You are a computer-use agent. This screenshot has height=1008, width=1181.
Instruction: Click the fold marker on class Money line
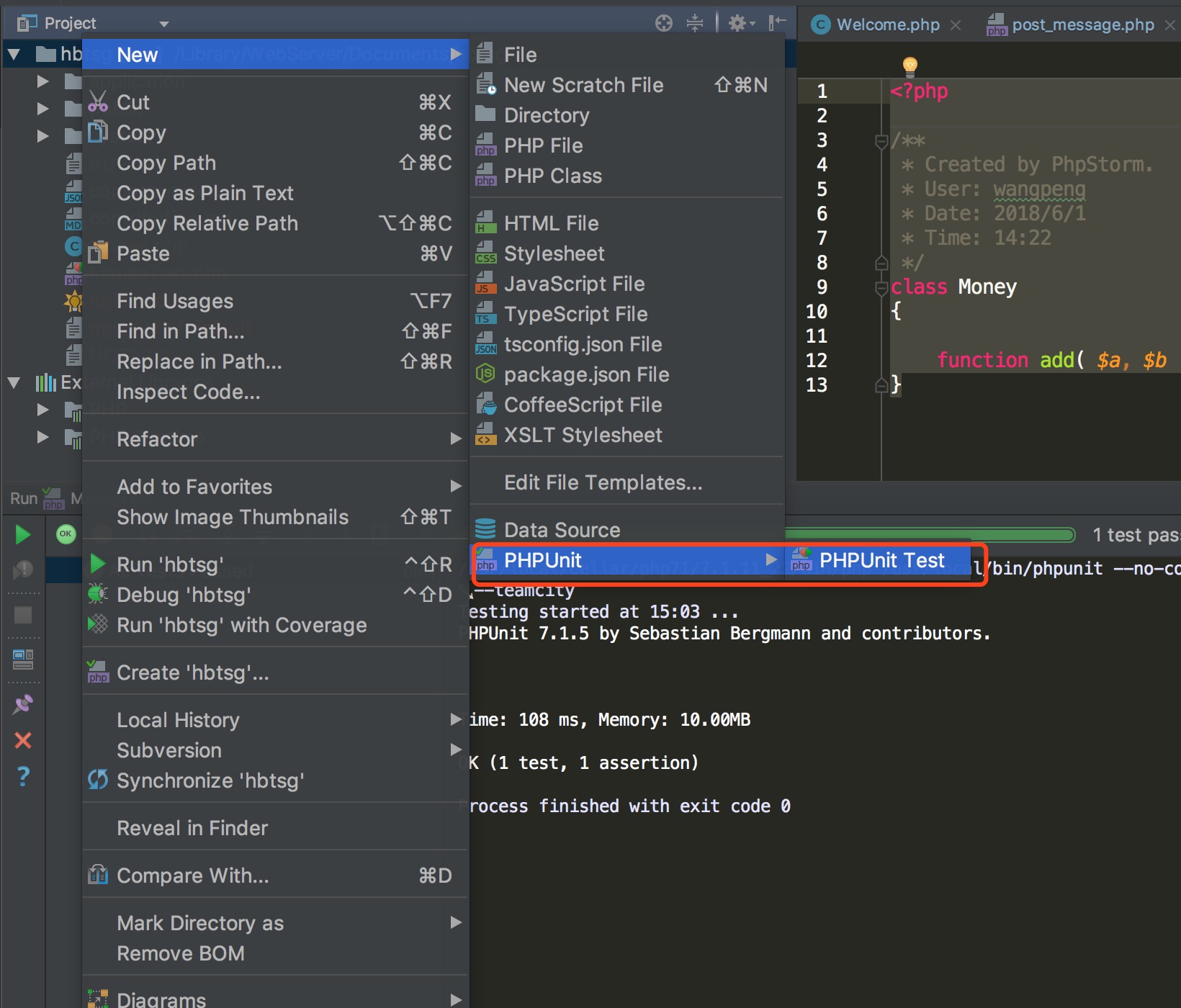(881, 288)
